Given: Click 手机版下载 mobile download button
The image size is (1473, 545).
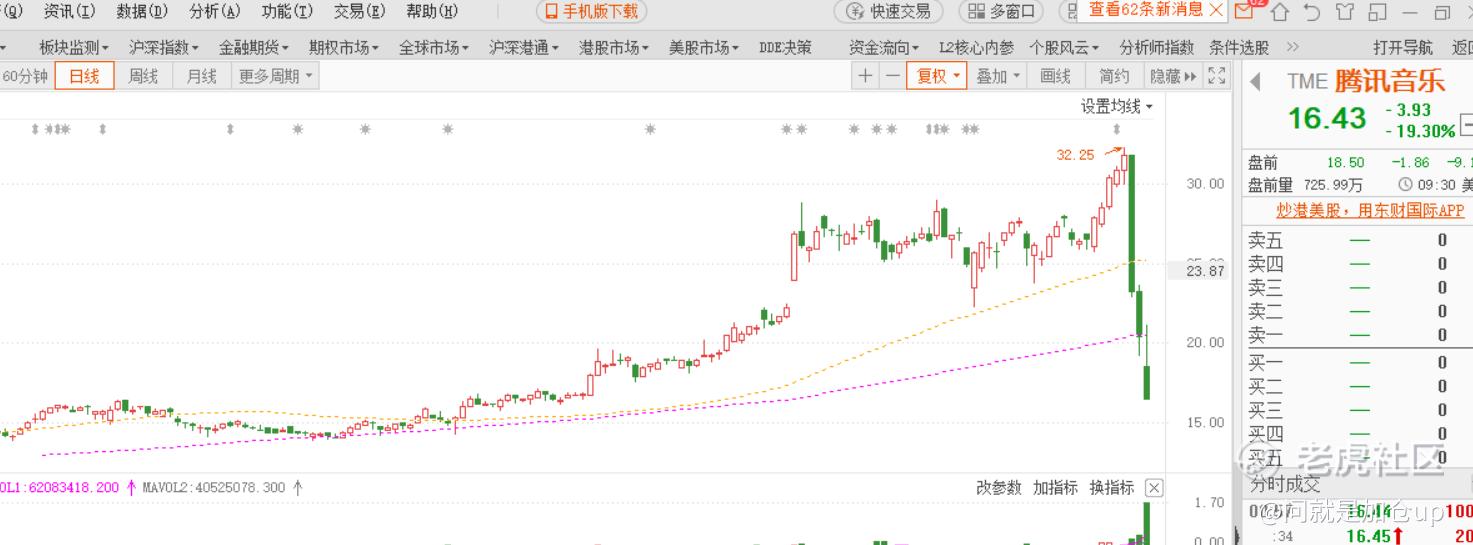Looking at the screenshot, I should point(592,11).
